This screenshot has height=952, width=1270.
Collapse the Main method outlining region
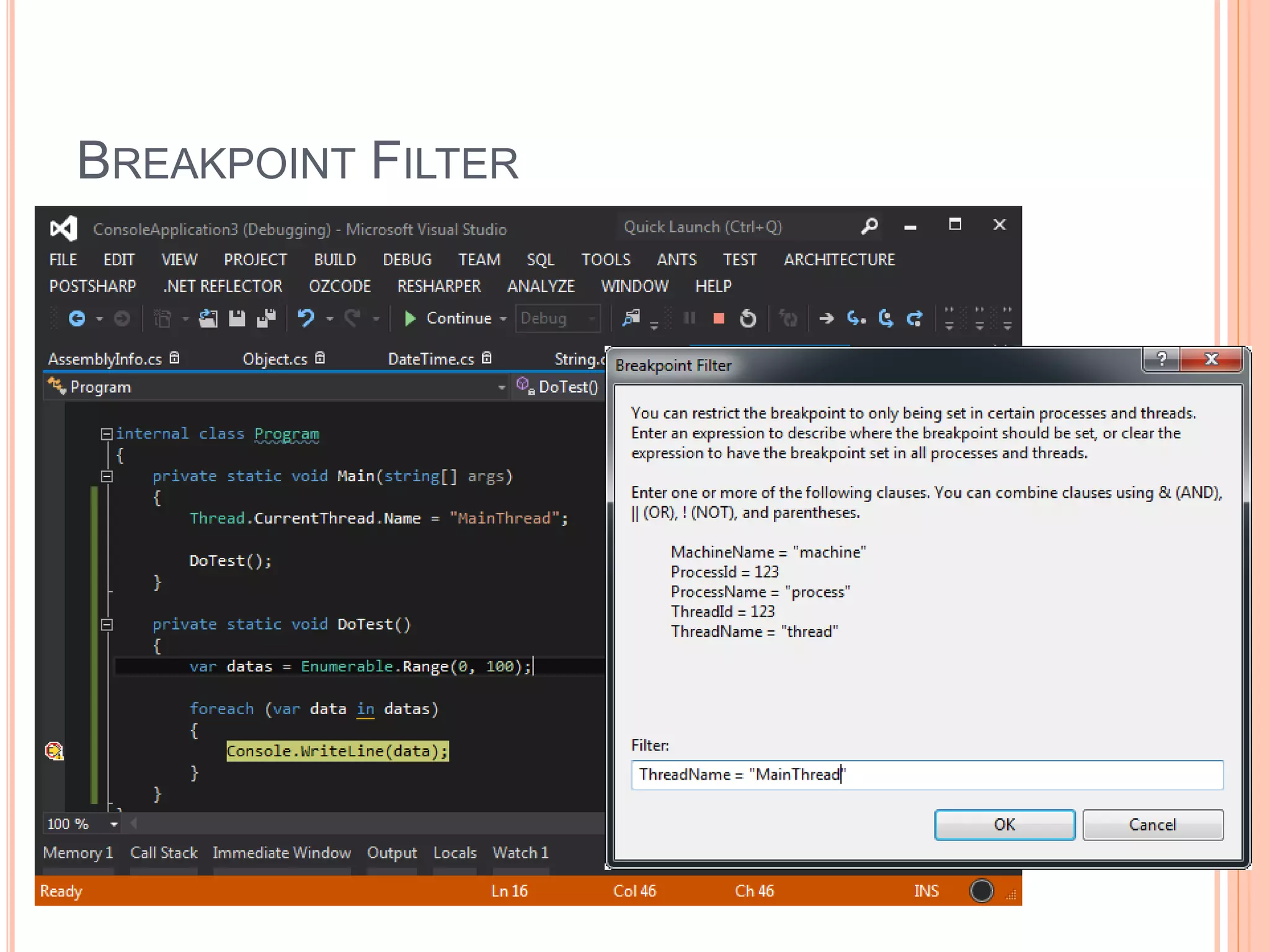(x=107, y=477)
